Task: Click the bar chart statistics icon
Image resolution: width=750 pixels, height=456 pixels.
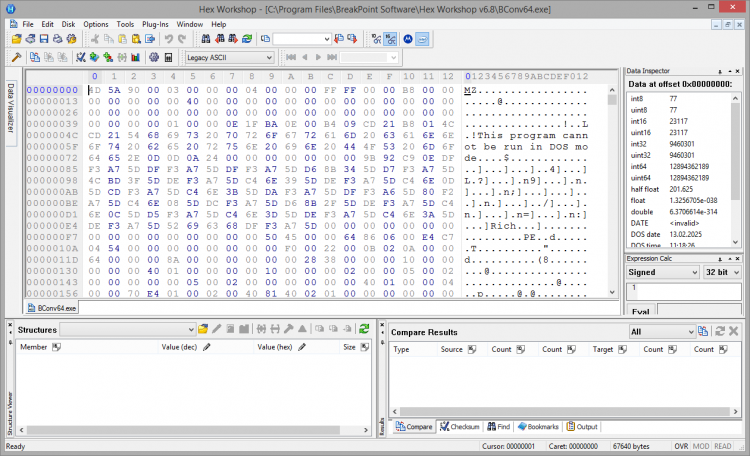Action: (x=136, y=57)
